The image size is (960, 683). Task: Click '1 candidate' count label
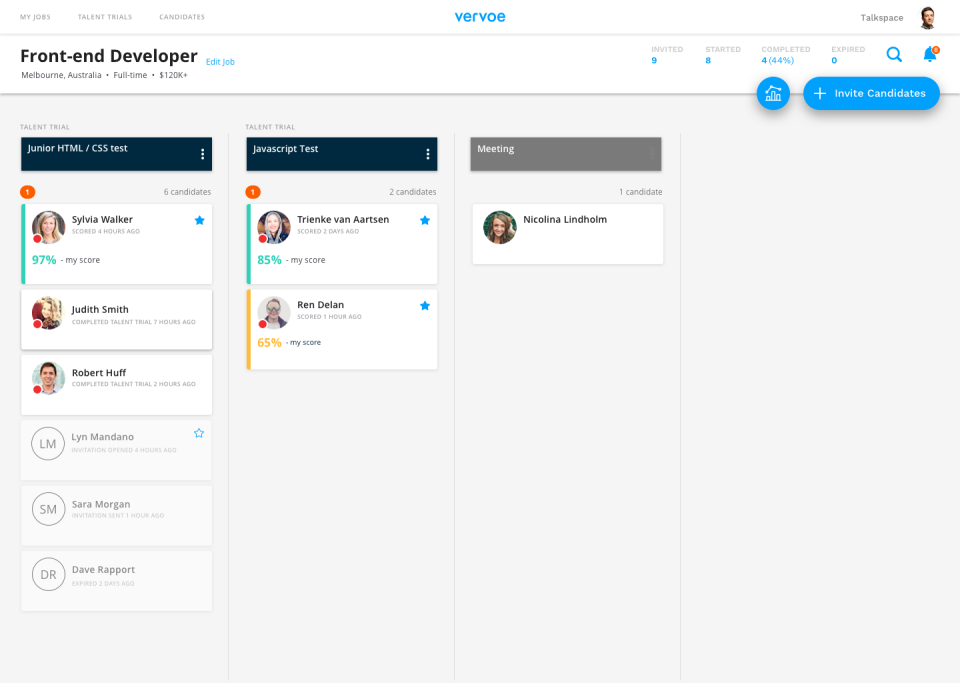(x=640, y=192)
